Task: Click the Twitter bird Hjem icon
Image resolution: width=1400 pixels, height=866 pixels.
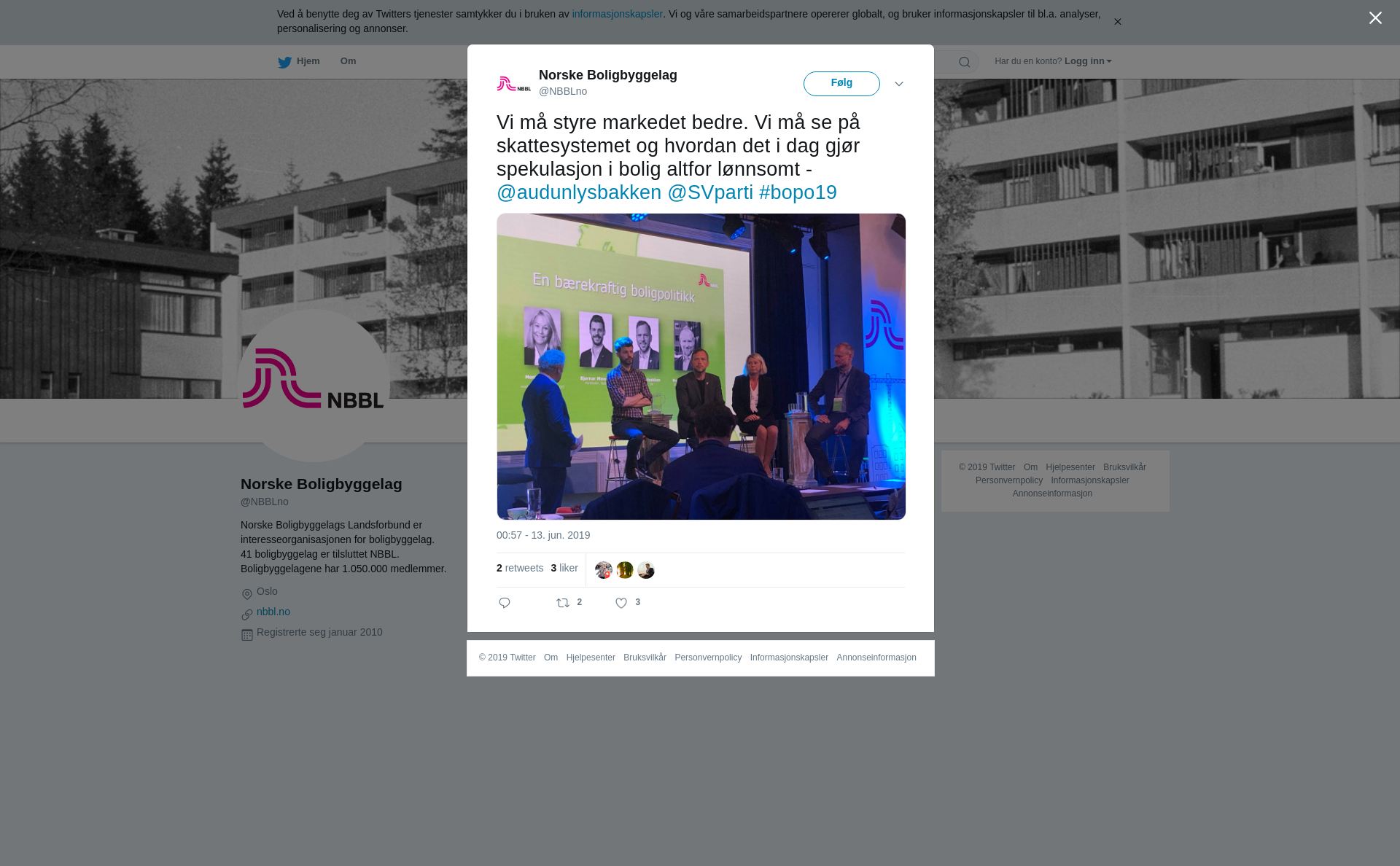Action: (x=285, y=62)
